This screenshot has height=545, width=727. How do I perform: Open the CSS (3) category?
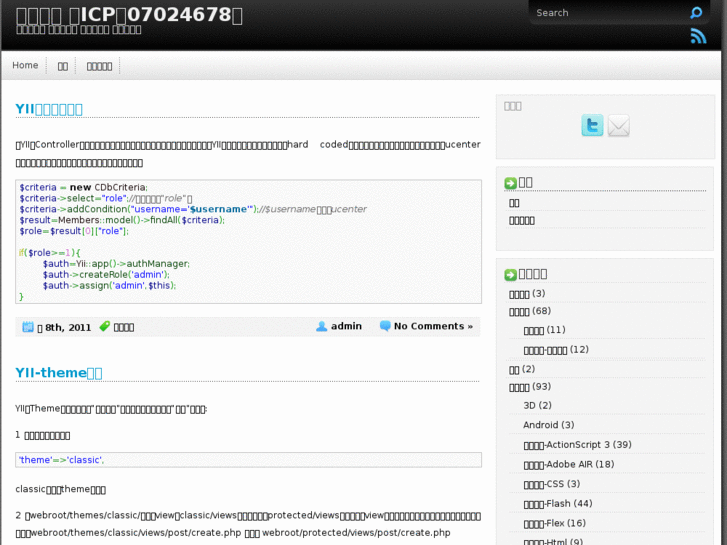(552, 484)
